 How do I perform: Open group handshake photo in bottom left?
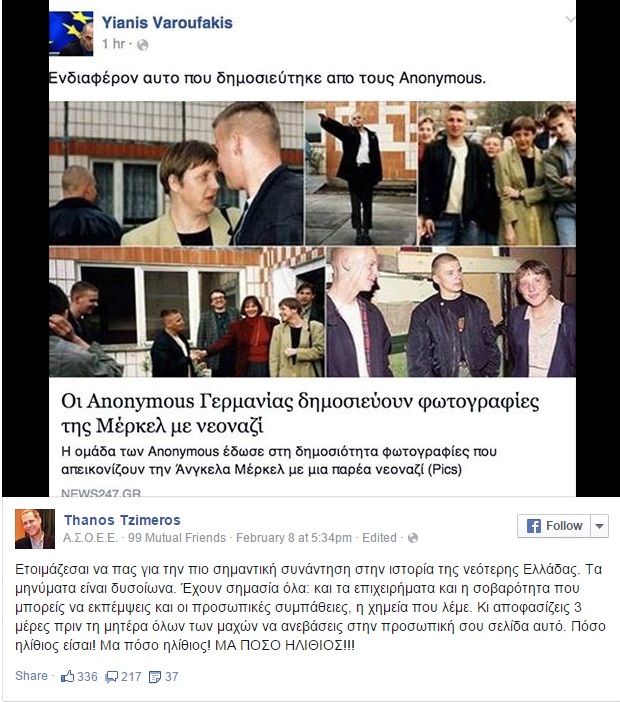(x=187, y=312)
